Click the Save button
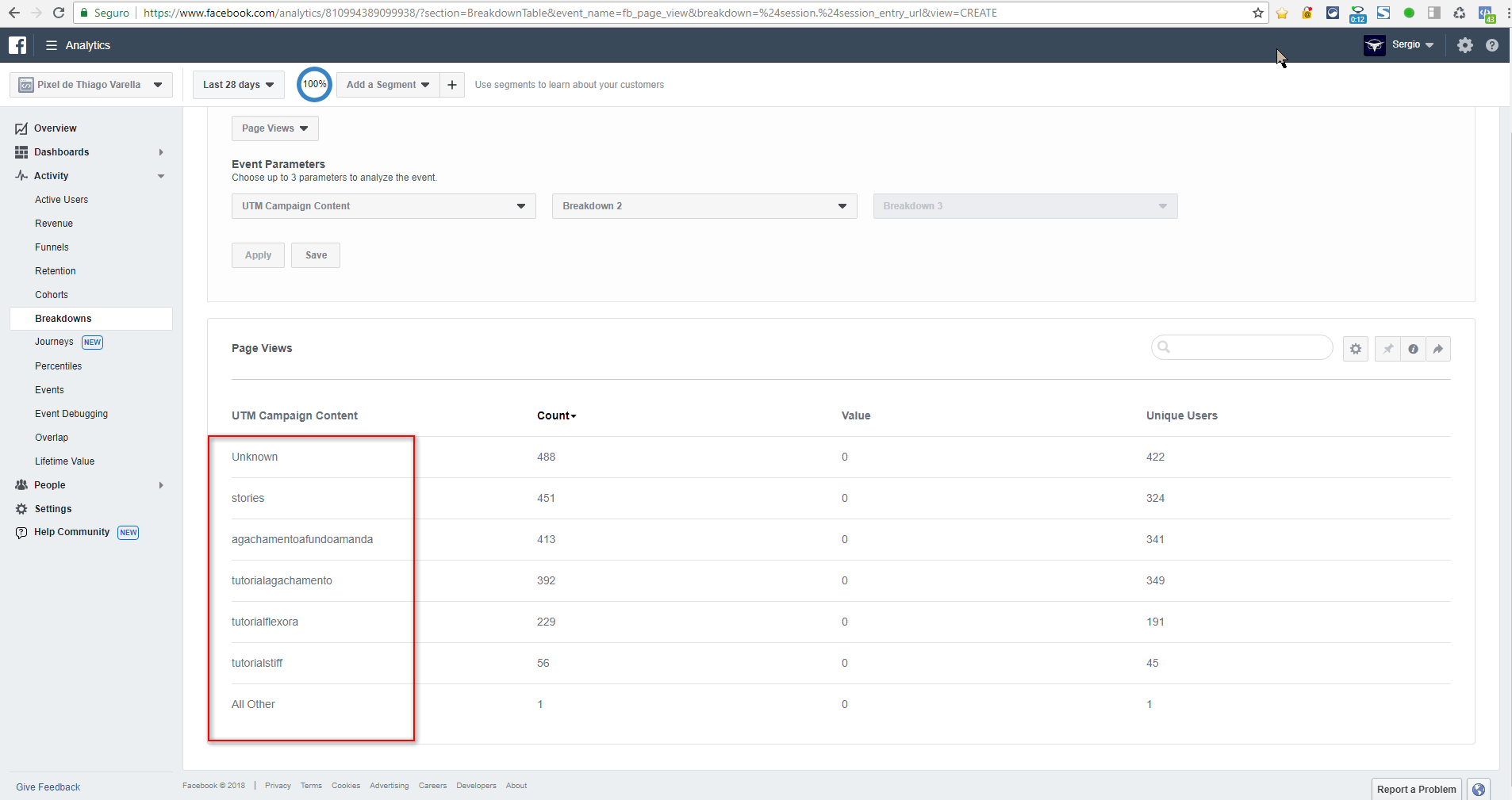This screenshot has height=800, width=1512. pos(316,255)
